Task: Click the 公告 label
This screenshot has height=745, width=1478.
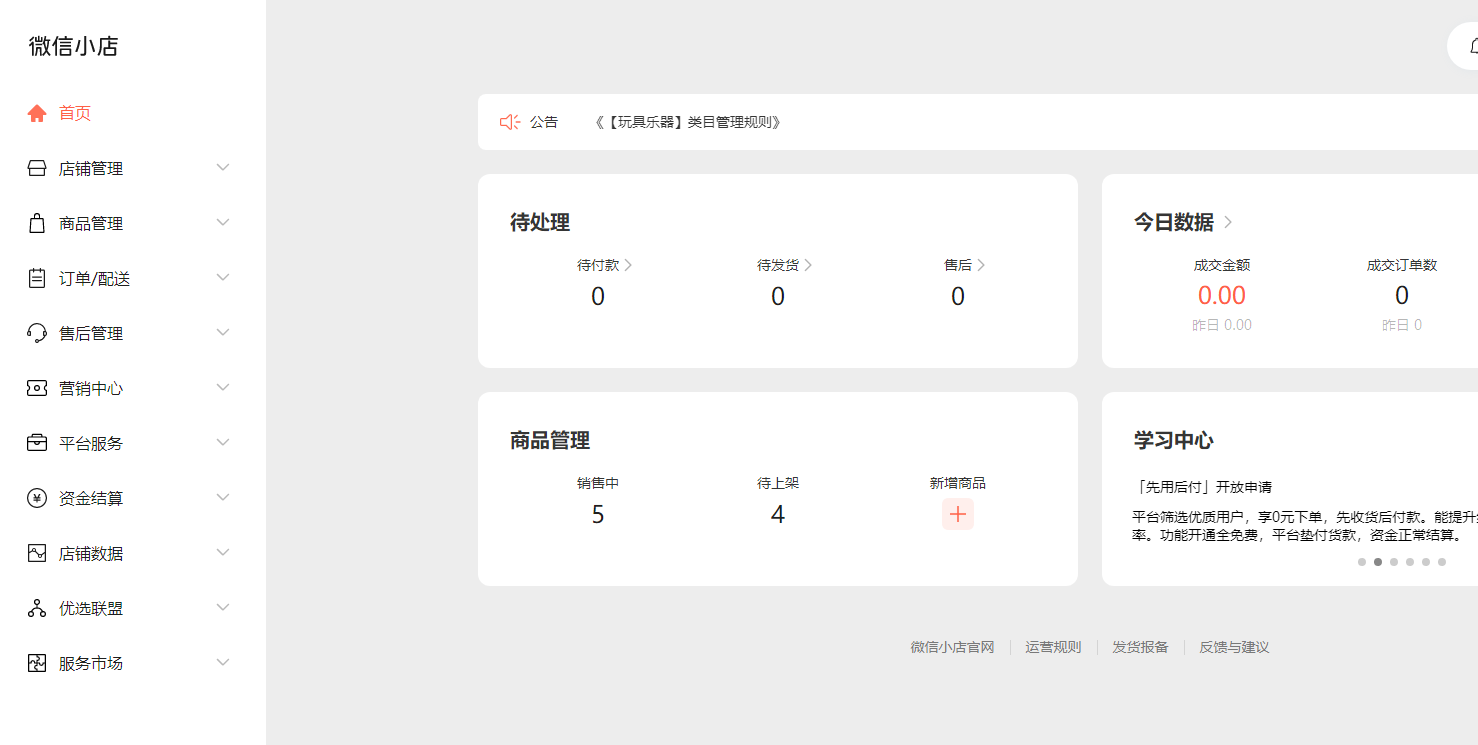Action: (544, 122)
